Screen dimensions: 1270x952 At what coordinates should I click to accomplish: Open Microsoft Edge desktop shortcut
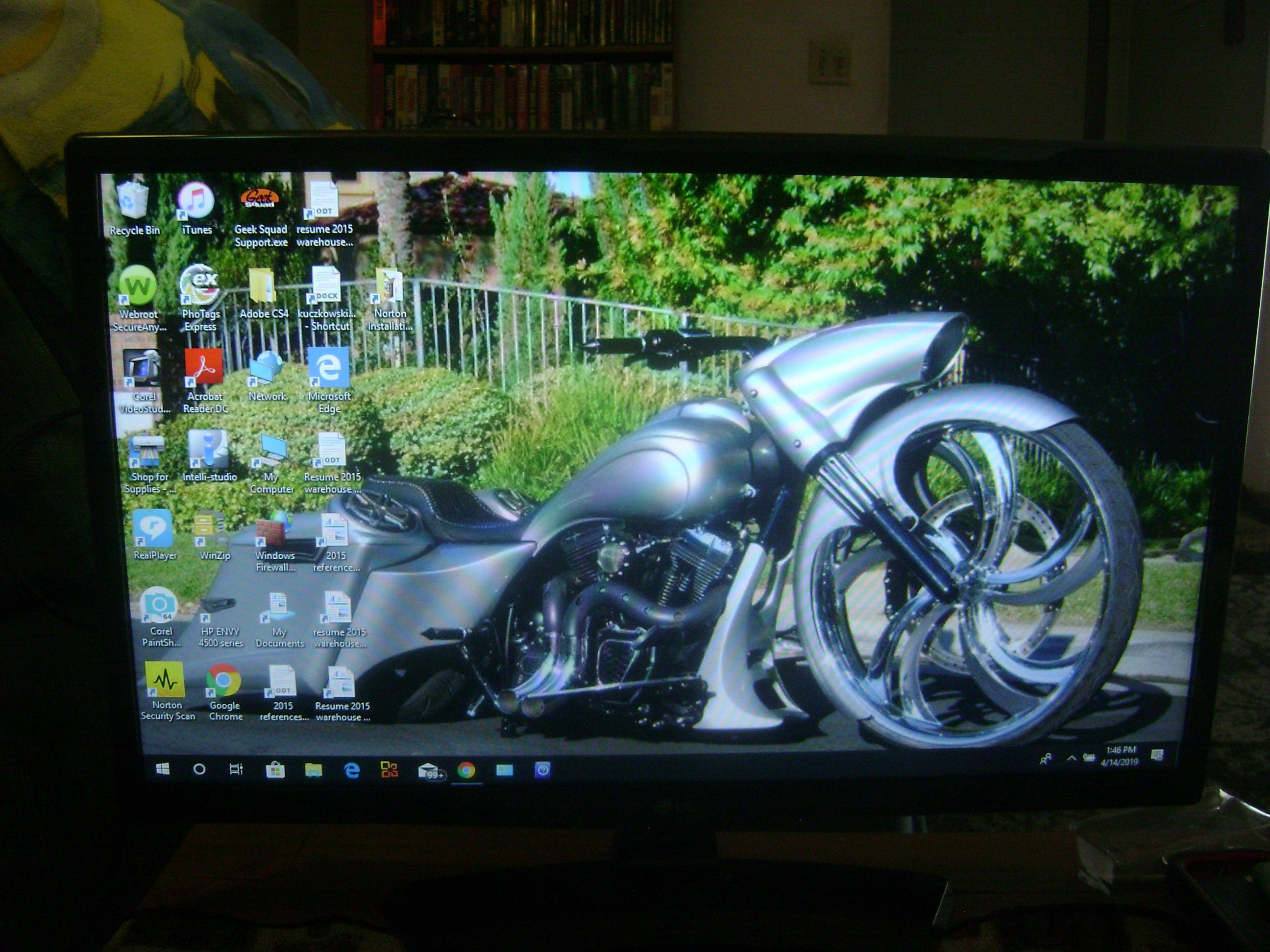point(328,368)
